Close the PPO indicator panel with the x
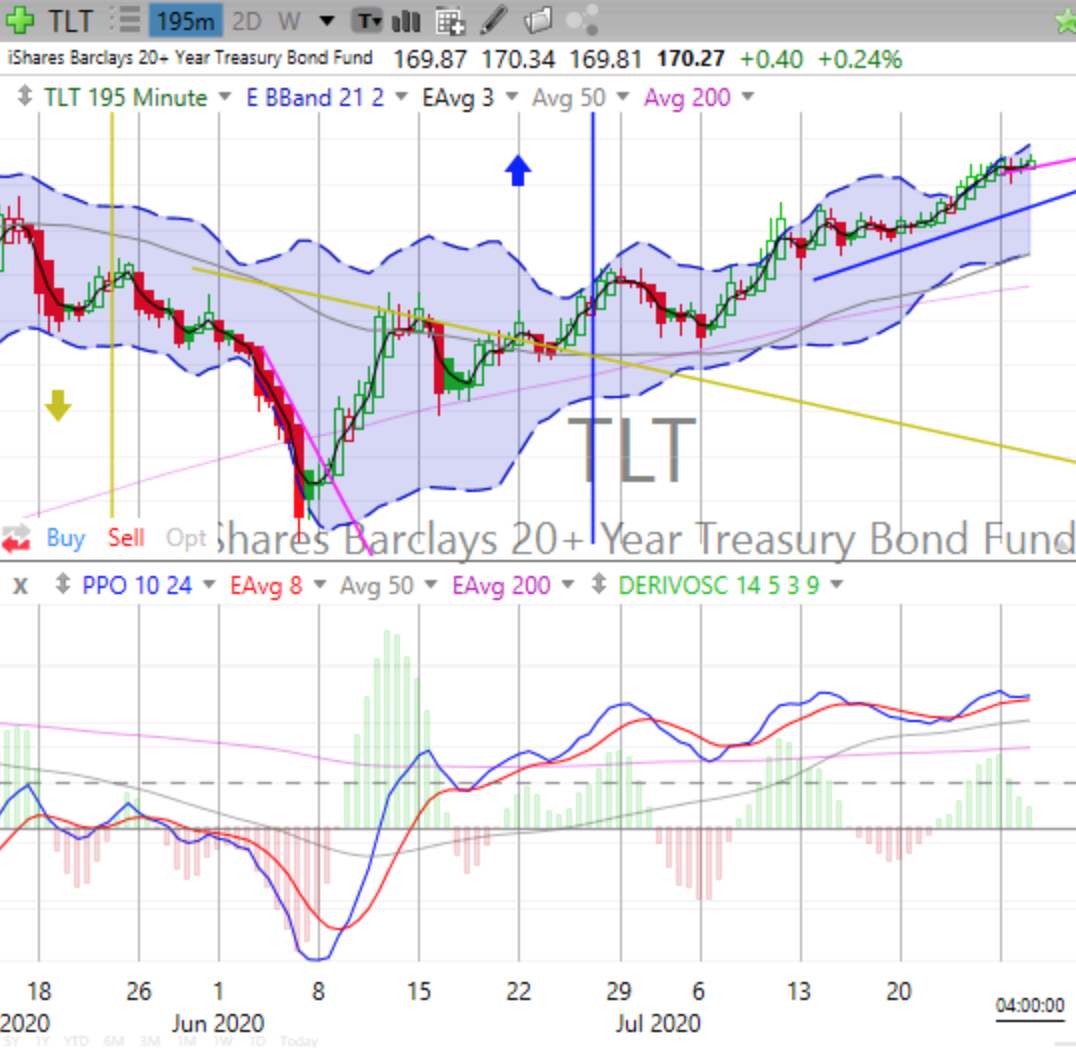The height and width of the screenshot is (1048, 1076). pos(20,585)
